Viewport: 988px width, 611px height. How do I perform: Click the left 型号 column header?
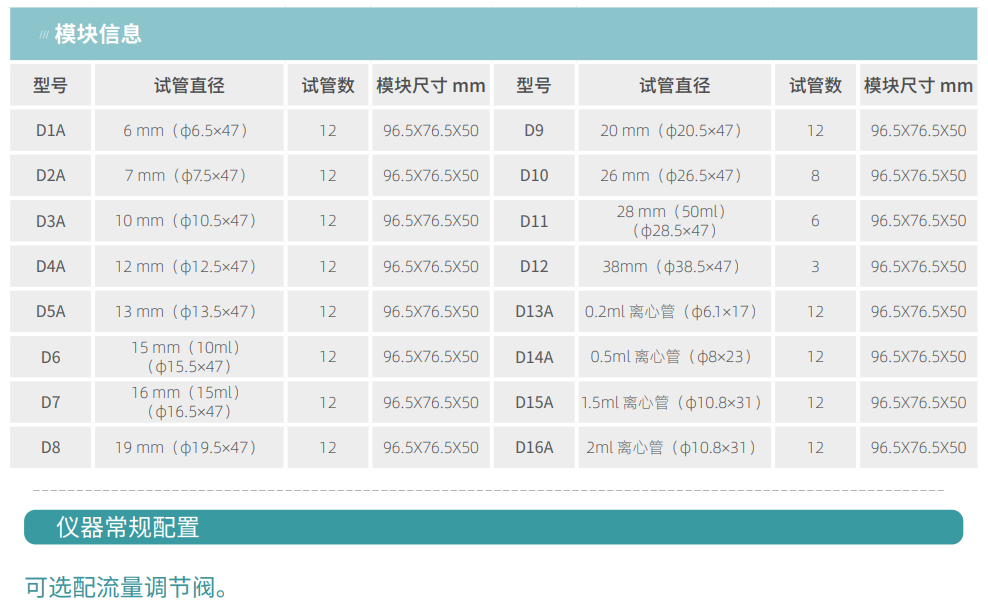point(50,85)
